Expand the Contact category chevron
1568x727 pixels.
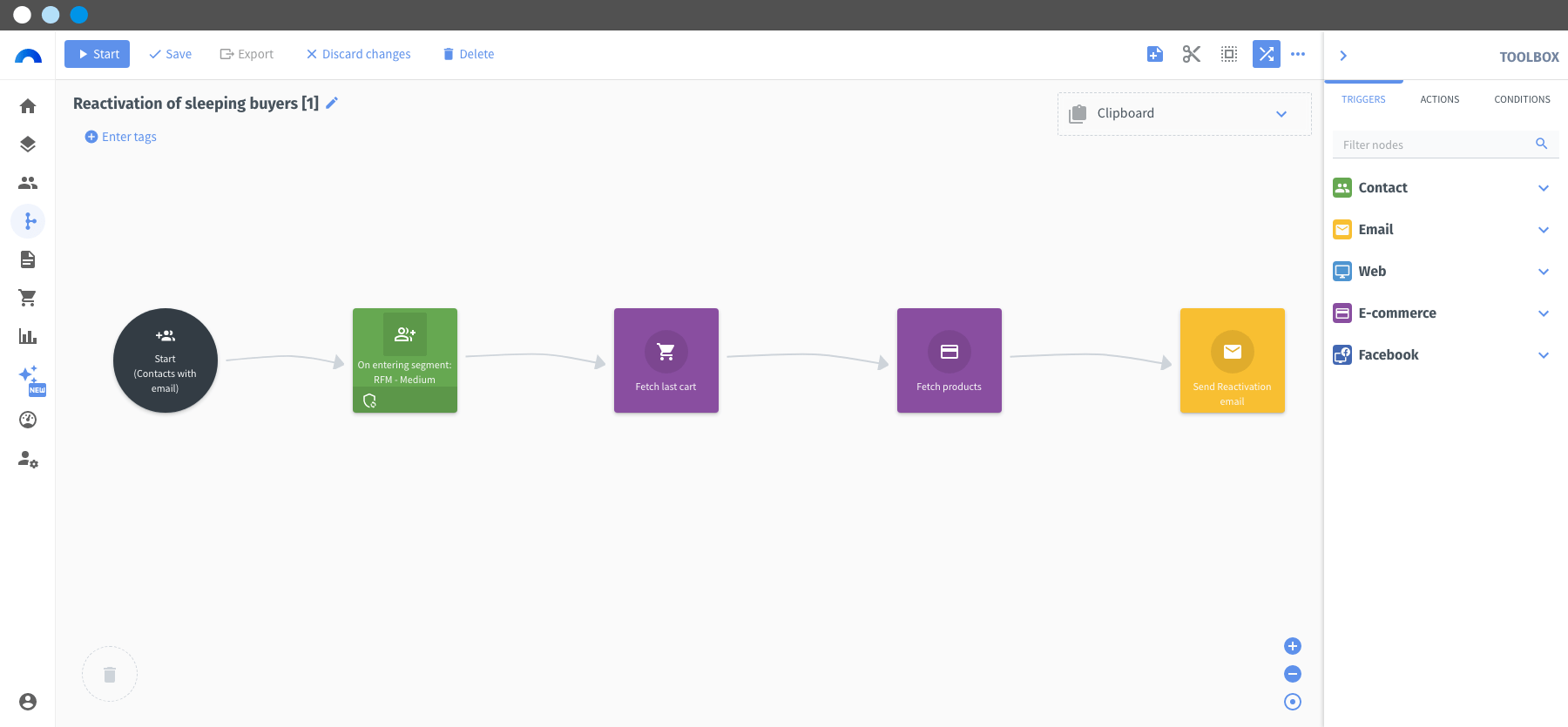coord(1544,188)
